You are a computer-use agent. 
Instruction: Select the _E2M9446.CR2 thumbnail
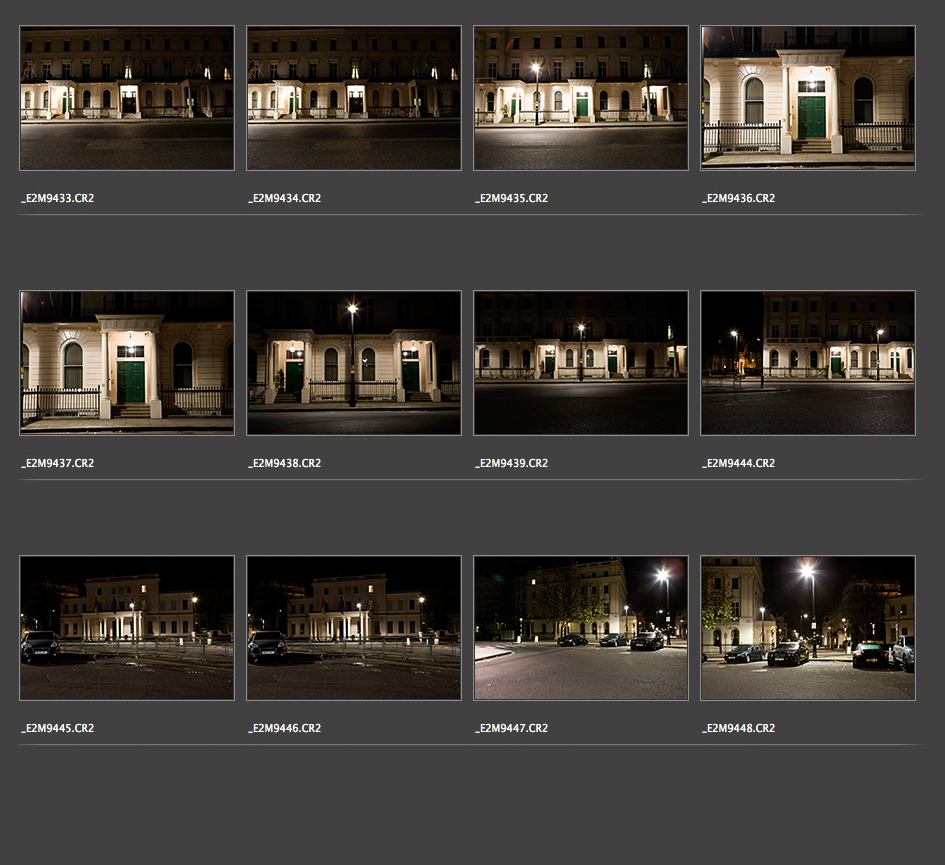tap(354, 628)
